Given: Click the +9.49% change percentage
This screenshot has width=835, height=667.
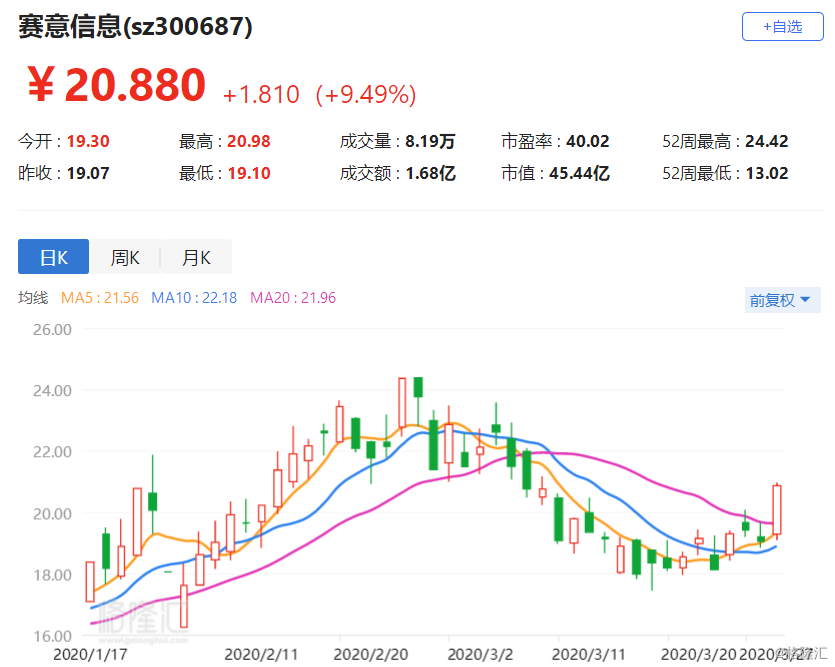Looking at the screenshot, I should click(x=365, y=95).
